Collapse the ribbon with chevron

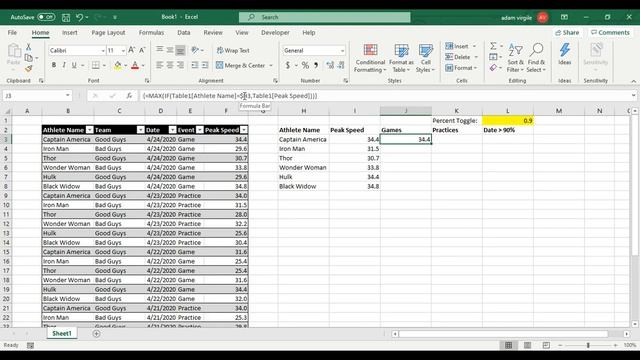coord(633,81)
